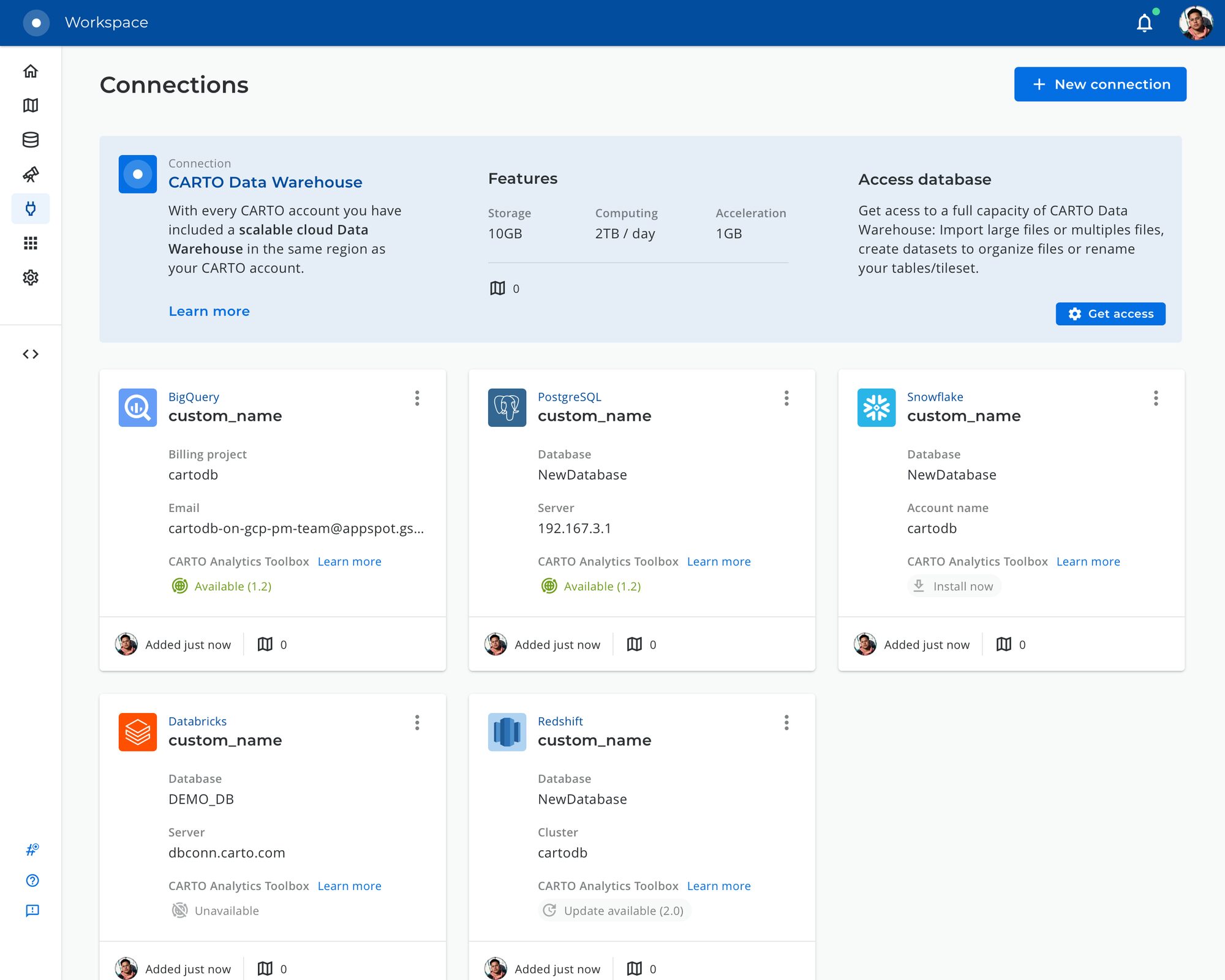Open the Data Explorer database icon
The image size is (1225, 980).
coord(31,140)
